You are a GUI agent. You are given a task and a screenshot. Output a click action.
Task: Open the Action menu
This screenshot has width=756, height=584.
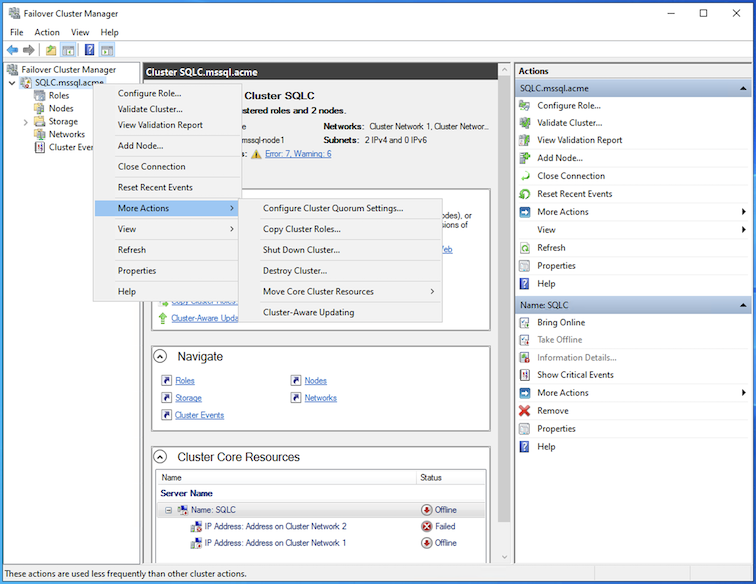click(47, 32)
